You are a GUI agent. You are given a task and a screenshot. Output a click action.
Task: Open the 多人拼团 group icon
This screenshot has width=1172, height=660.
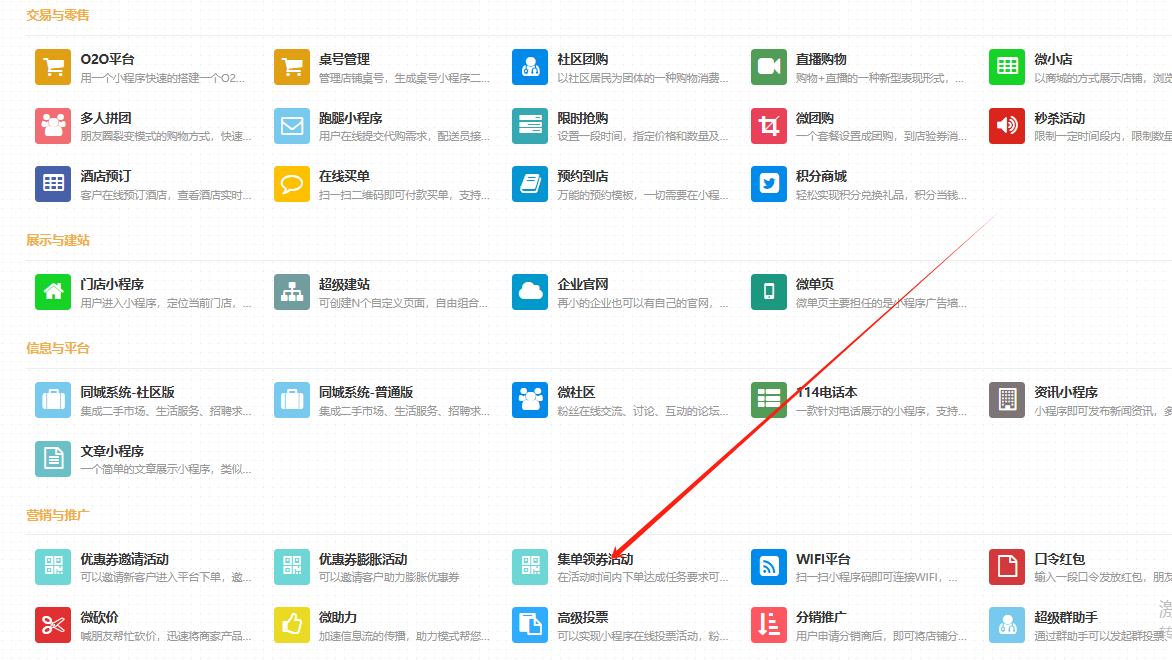53,126
